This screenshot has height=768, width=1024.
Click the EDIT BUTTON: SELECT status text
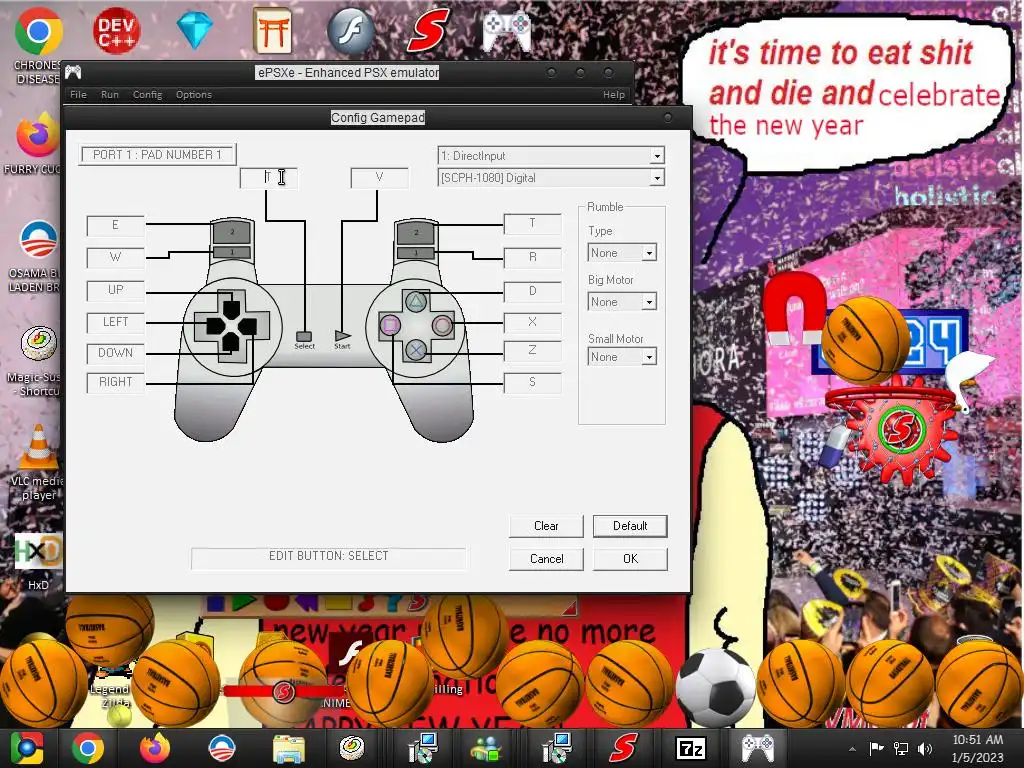pyautogui.click(x=328, y=556)
